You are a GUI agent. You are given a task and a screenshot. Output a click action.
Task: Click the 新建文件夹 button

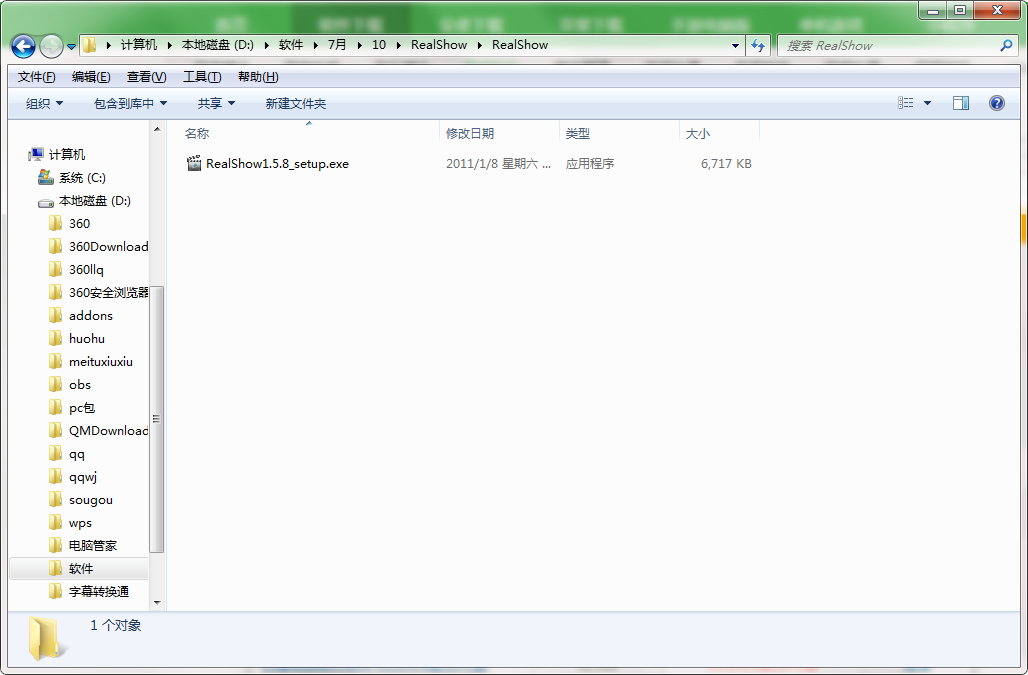(x=296, y=104)
